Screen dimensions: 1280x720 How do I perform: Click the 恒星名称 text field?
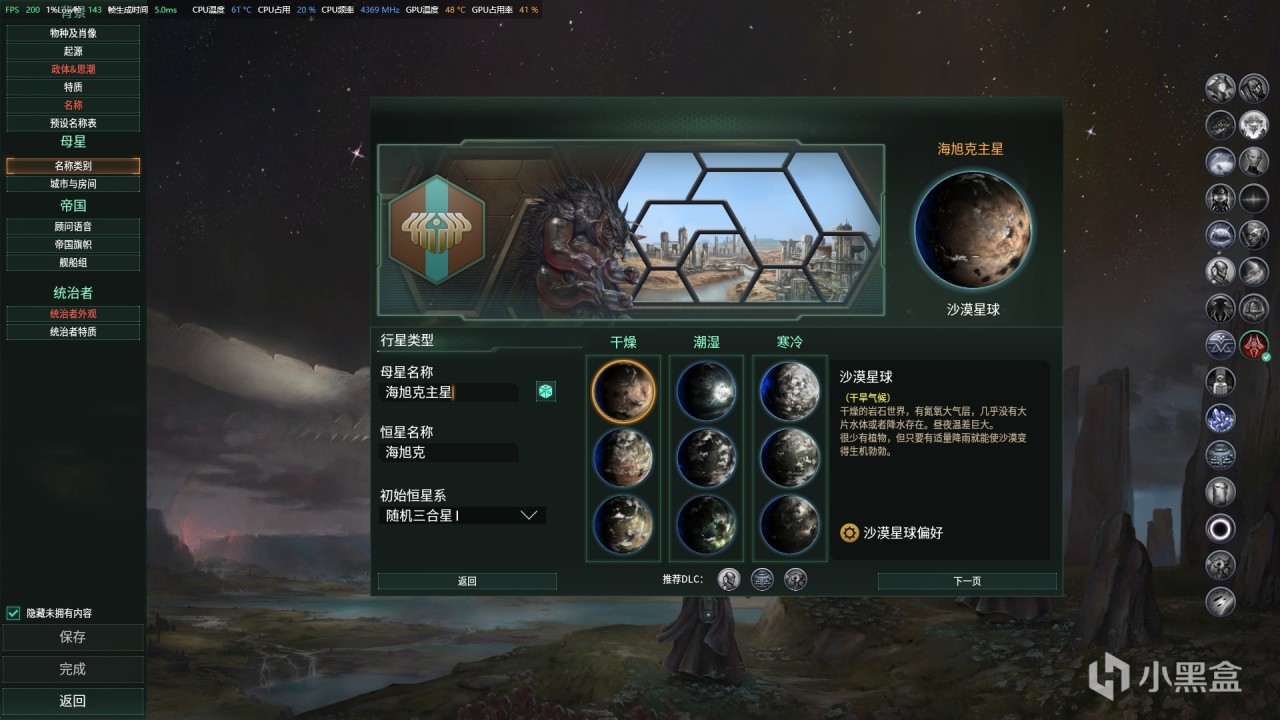pos(450,452)
